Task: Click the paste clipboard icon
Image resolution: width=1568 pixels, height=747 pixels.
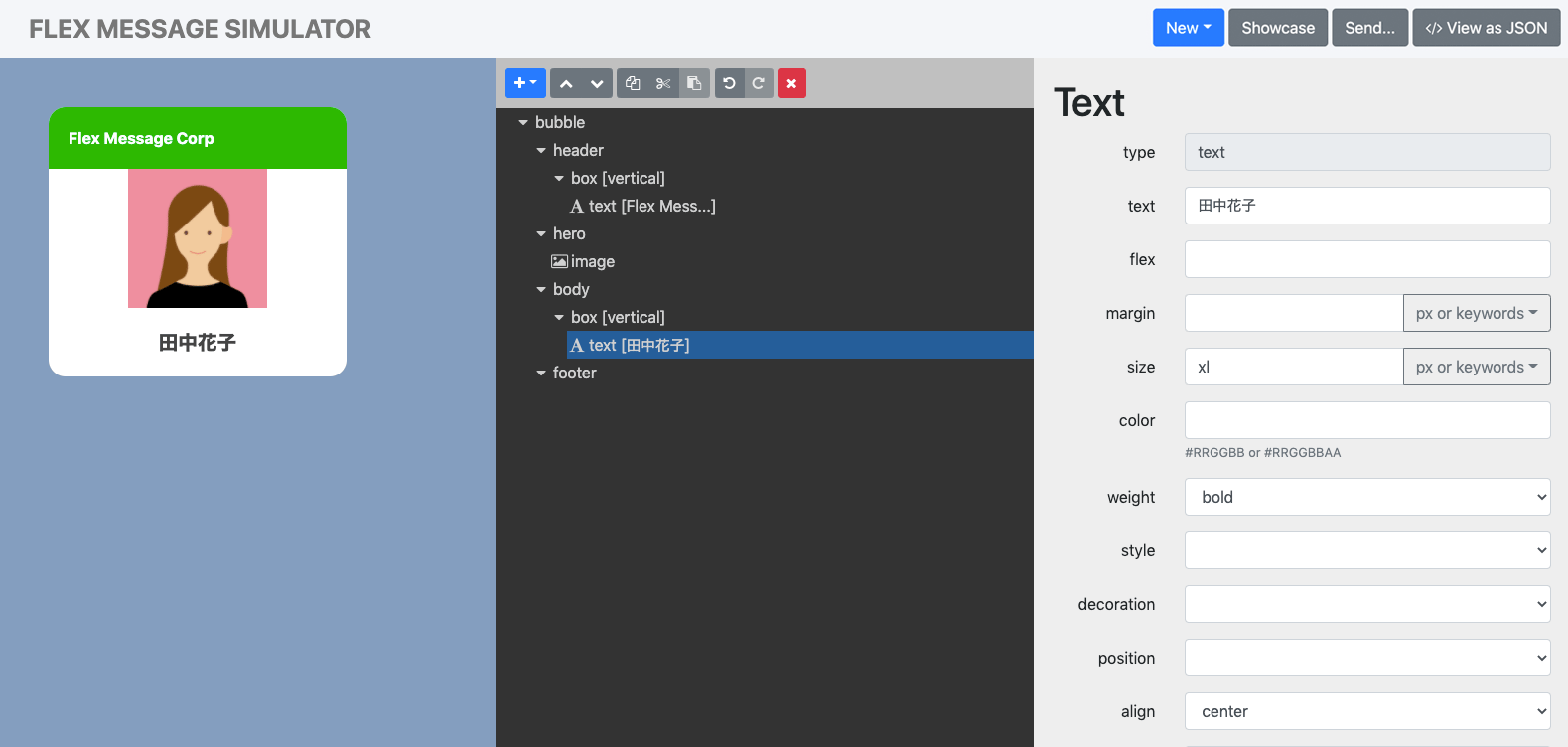Action: coord(694,83)
